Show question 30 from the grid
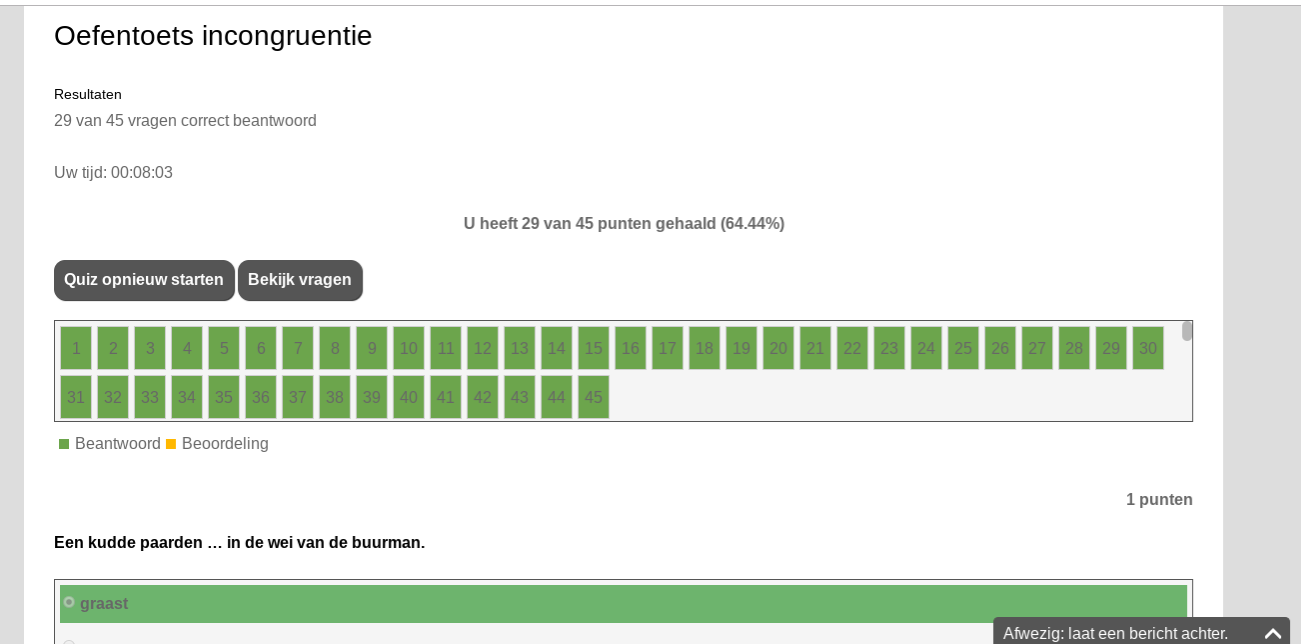The image size is (1301, 644). 1148,348
